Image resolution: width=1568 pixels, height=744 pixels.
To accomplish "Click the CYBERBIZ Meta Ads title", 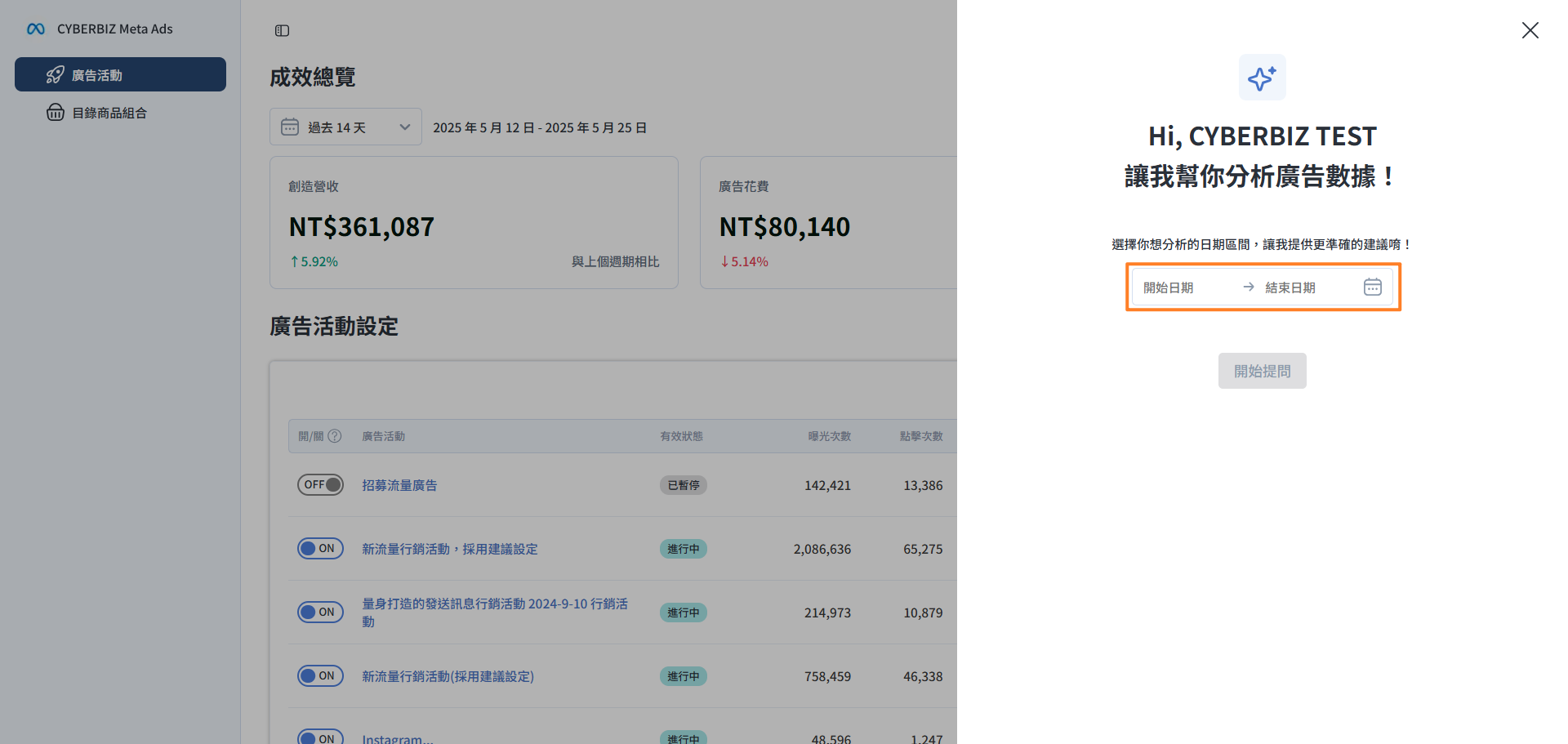I will point(115,29).
